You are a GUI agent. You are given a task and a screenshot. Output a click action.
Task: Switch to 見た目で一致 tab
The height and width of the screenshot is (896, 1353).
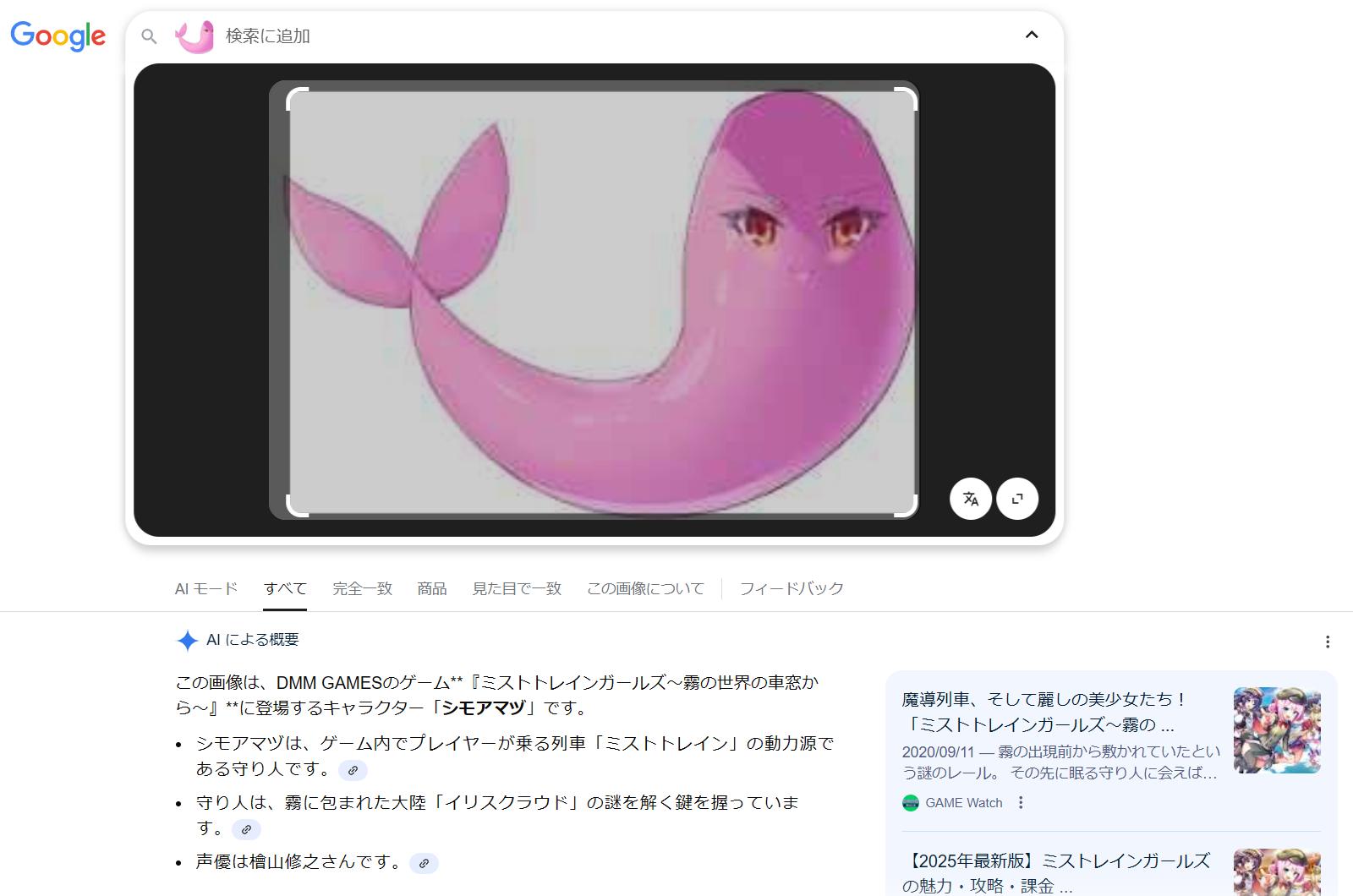tap(517, 588)
